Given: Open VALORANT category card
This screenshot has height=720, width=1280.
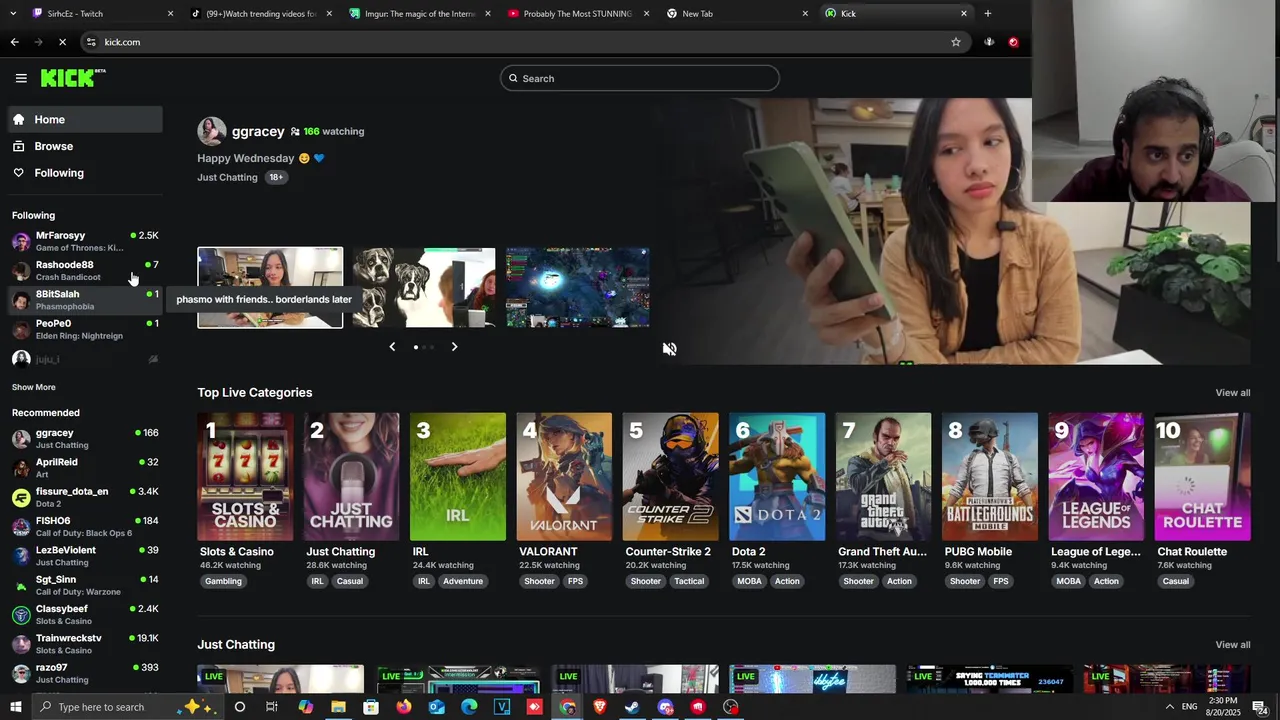Looking at the screenshot, I should click(x=564, y=477).
